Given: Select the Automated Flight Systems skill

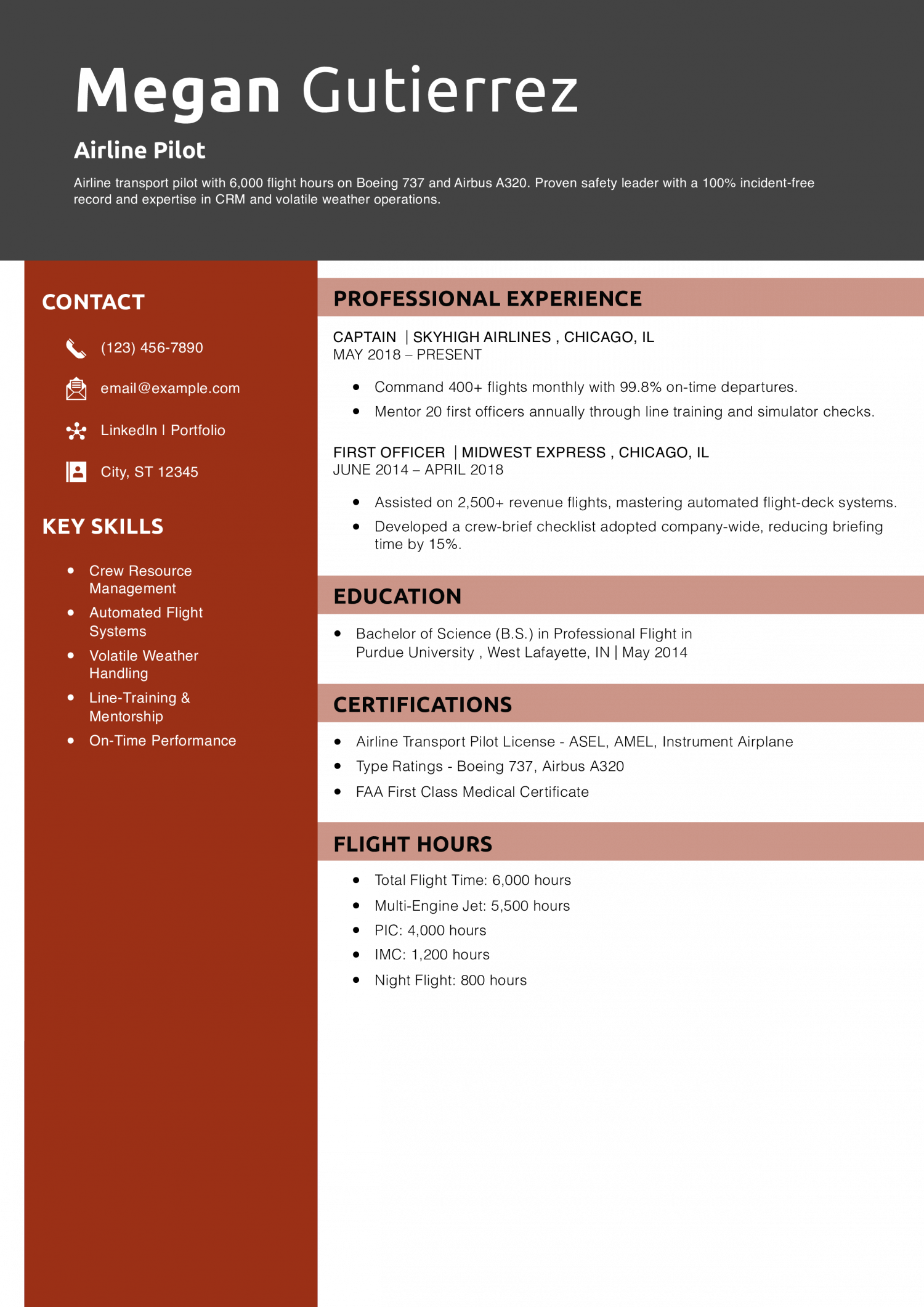Looking at the screenshot, I should [x=146, y=622].
